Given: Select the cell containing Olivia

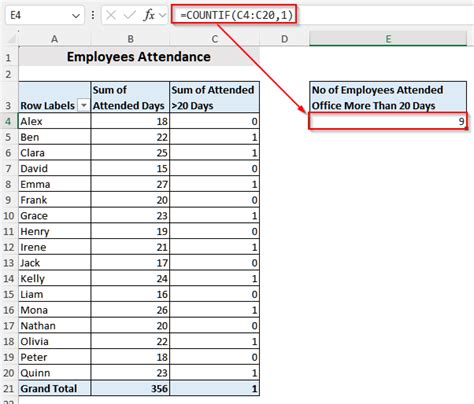Looking at the screenshot, I should coord(55,341).
